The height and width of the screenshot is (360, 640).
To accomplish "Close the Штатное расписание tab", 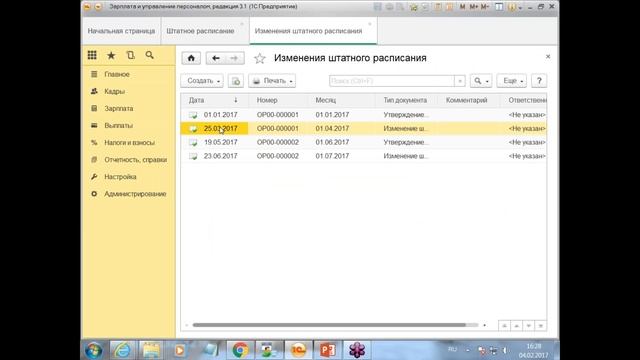I will coord(242,24).
